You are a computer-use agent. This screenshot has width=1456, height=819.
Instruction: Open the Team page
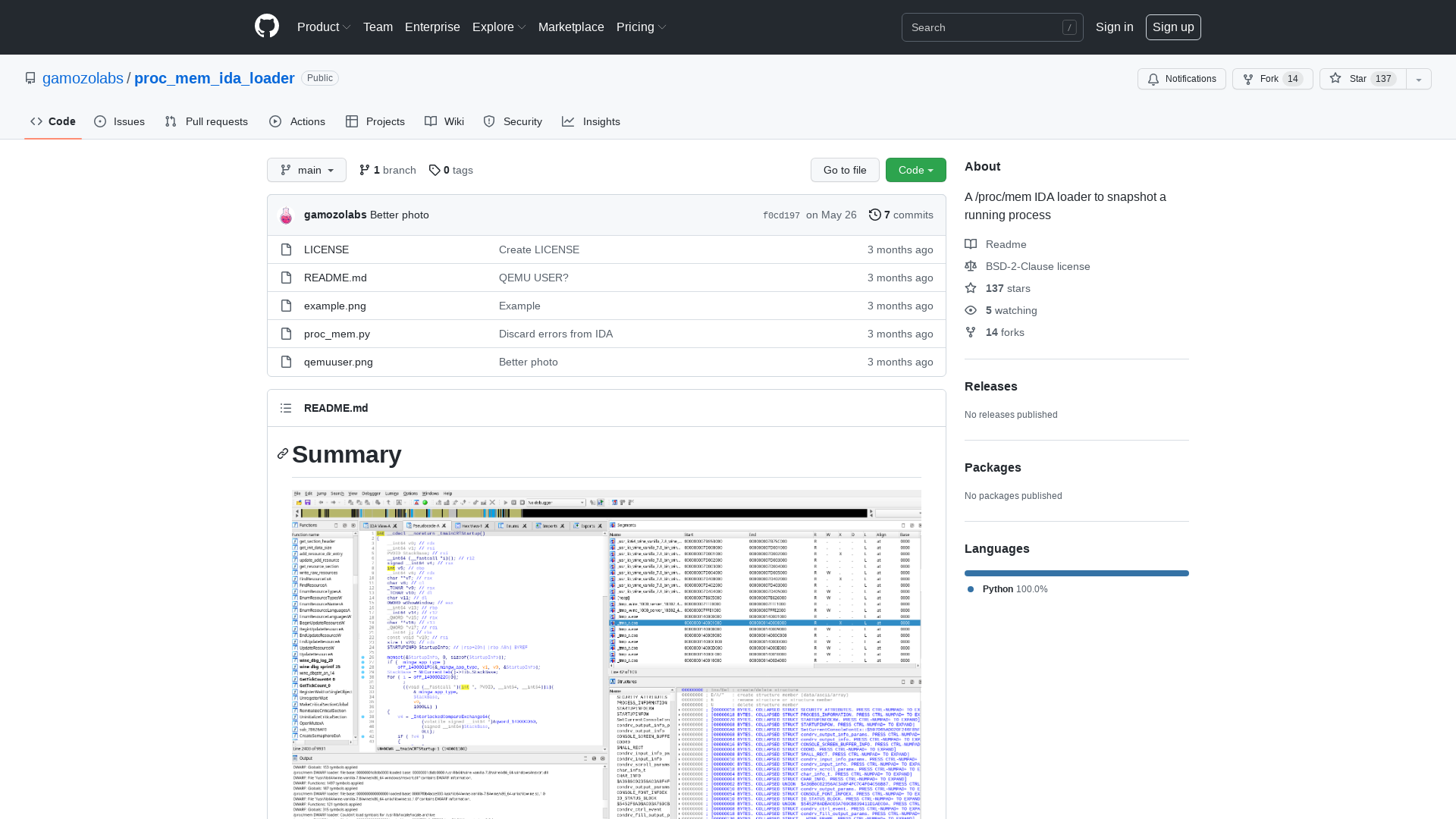pyautogui.click(x=378, y=27)
